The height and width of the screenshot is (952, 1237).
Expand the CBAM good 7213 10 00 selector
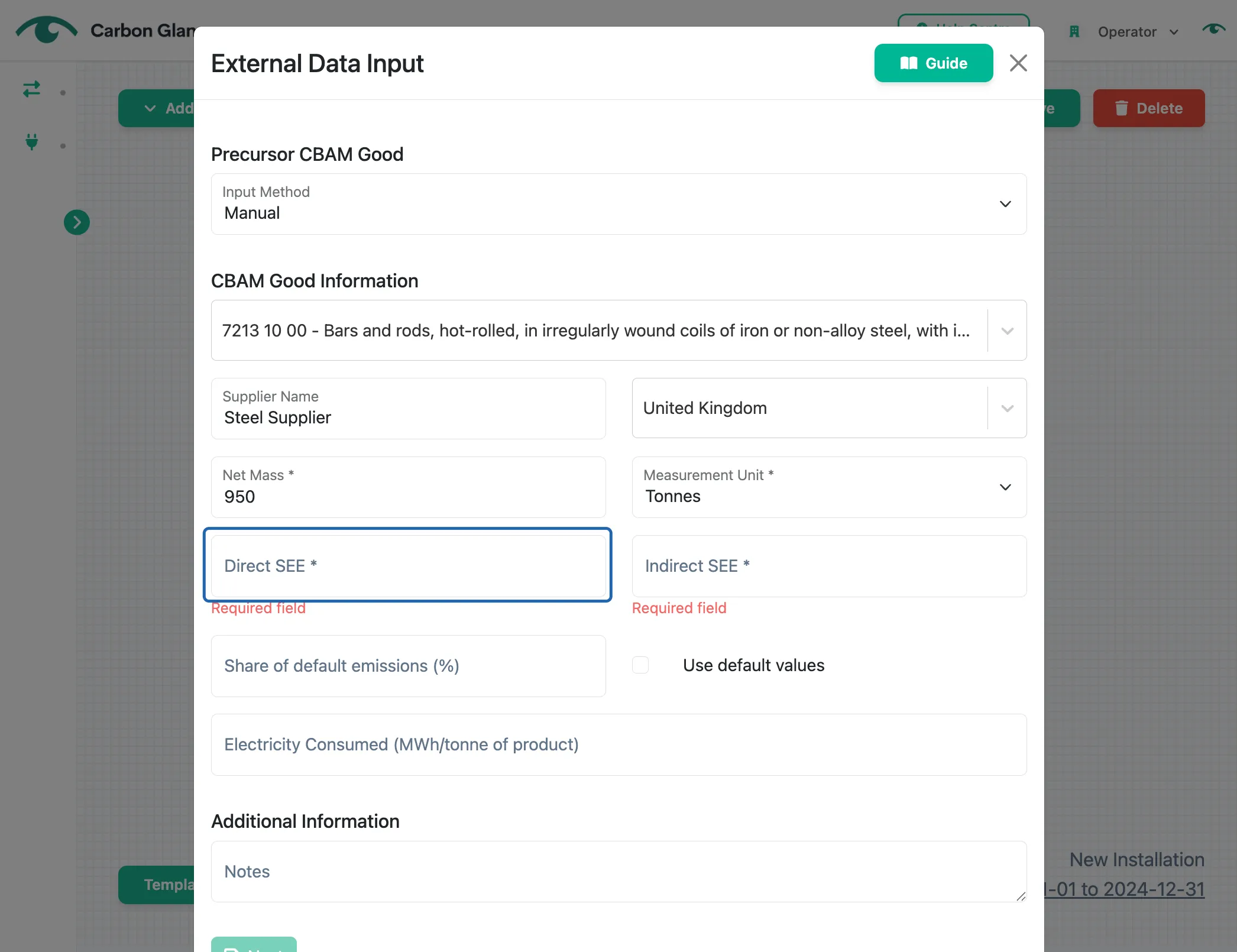tap(618, 330)
